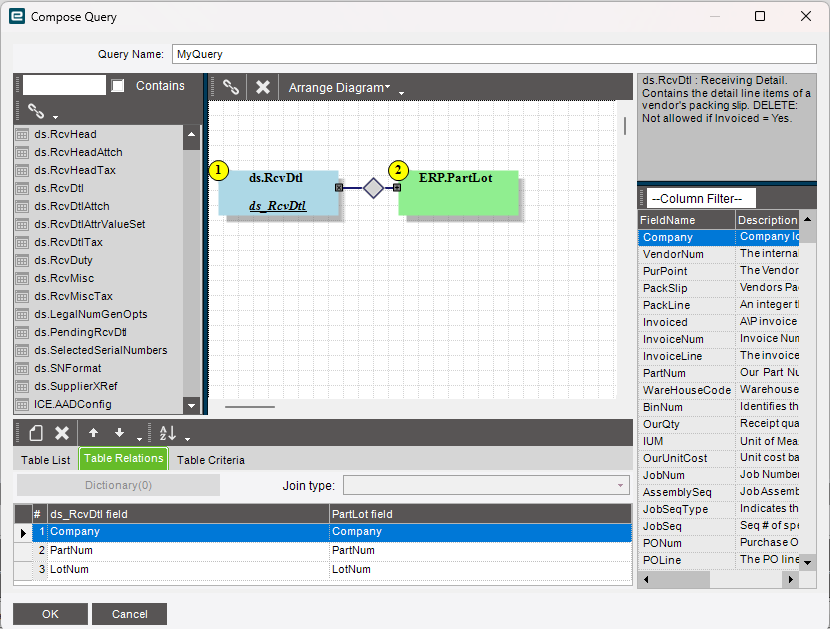The height and width of the screenshot is (629, 830).
Task: Click the Epicor app icon in the title bar
Action: [x=17, y=16]
